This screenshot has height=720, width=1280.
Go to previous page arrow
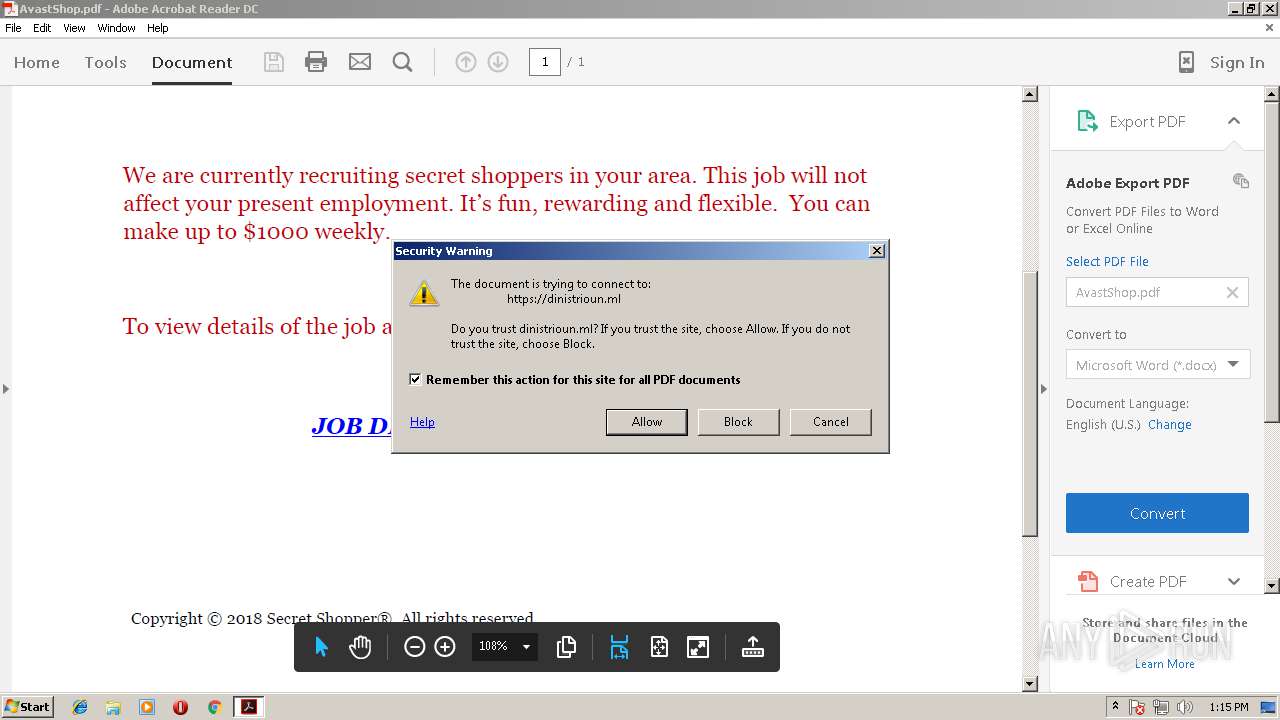pos(466,62)
